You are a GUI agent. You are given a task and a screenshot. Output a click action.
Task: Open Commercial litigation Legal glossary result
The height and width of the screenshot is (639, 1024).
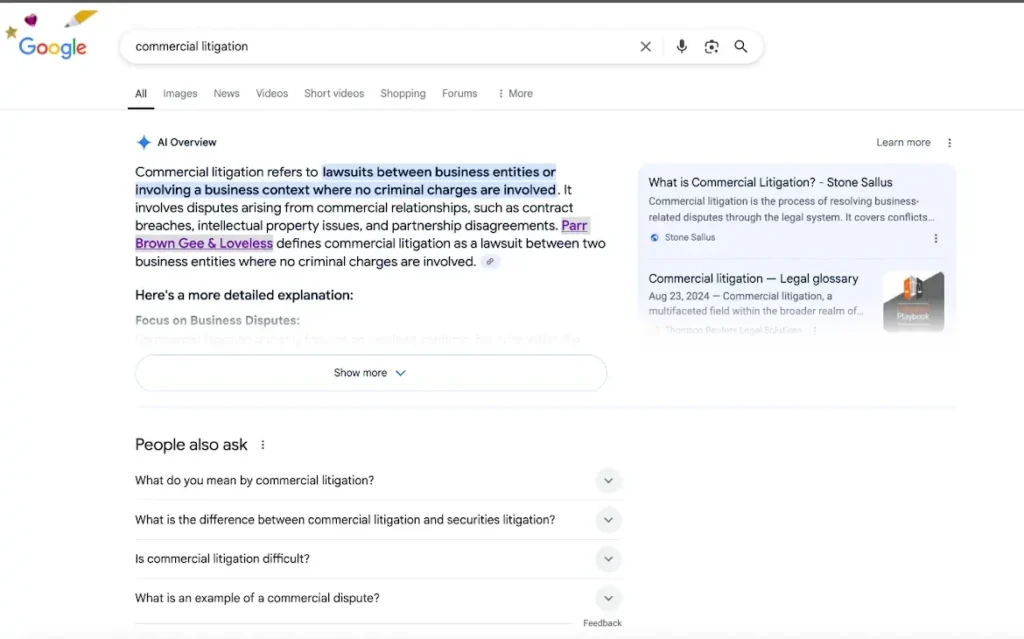click(753, 278)
